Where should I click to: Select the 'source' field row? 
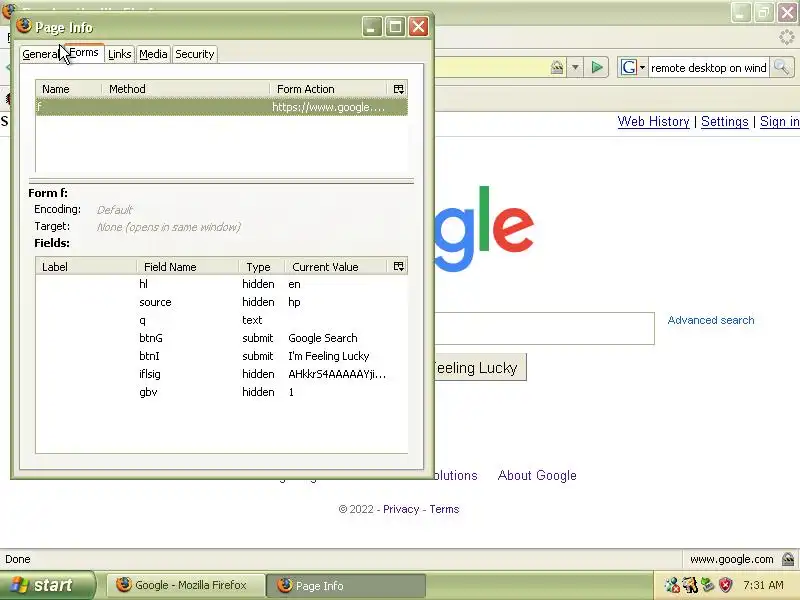(x=221, y=302)
